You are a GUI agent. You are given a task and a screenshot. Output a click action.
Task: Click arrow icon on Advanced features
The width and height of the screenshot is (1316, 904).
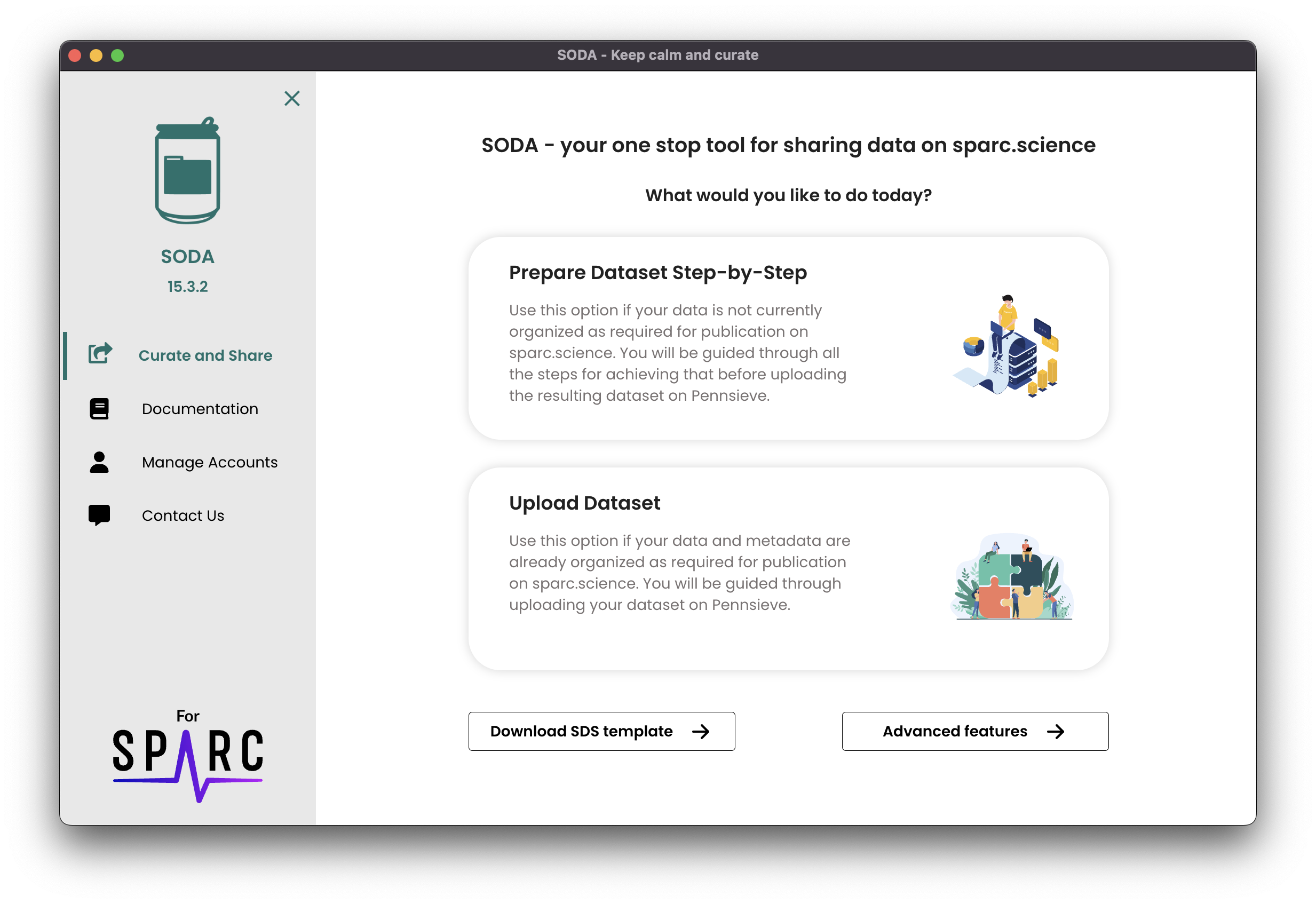pyautogui.click(x=1055, y=731)
